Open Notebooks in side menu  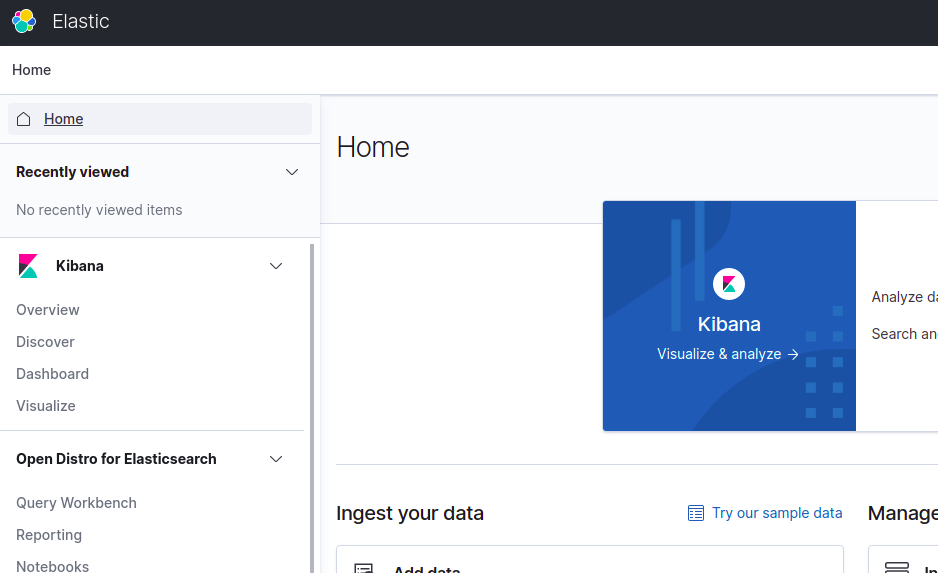click(53, 566)
